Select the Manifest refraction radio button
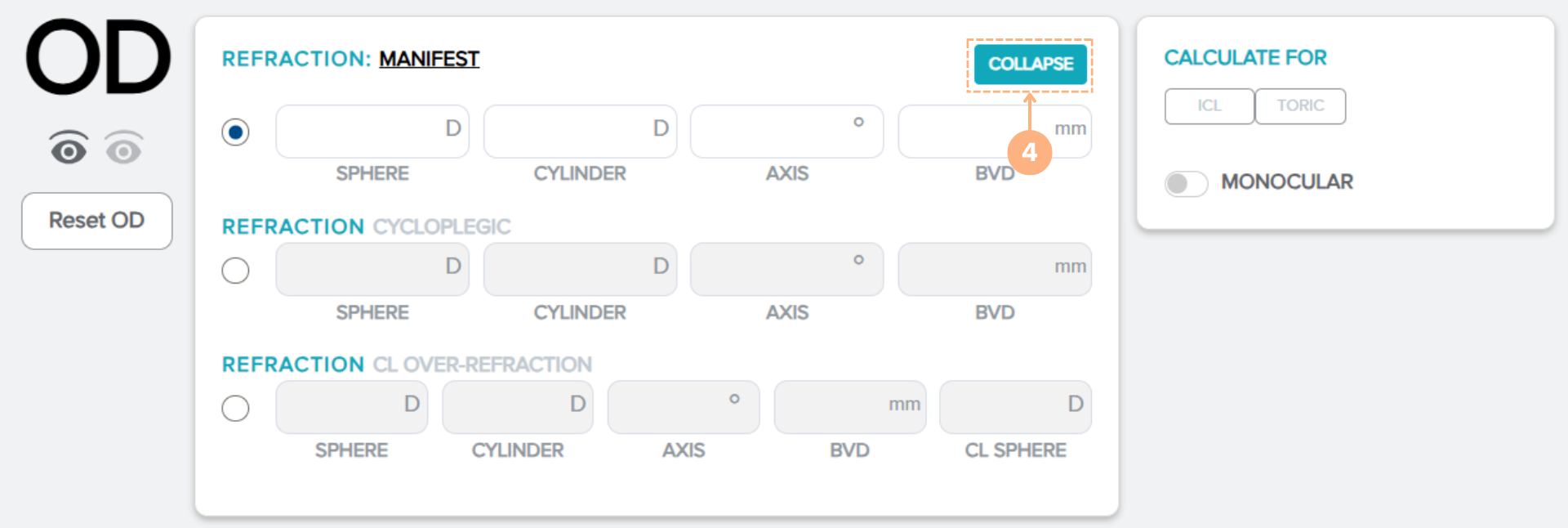1568x528 pixels. coord(235,132)
